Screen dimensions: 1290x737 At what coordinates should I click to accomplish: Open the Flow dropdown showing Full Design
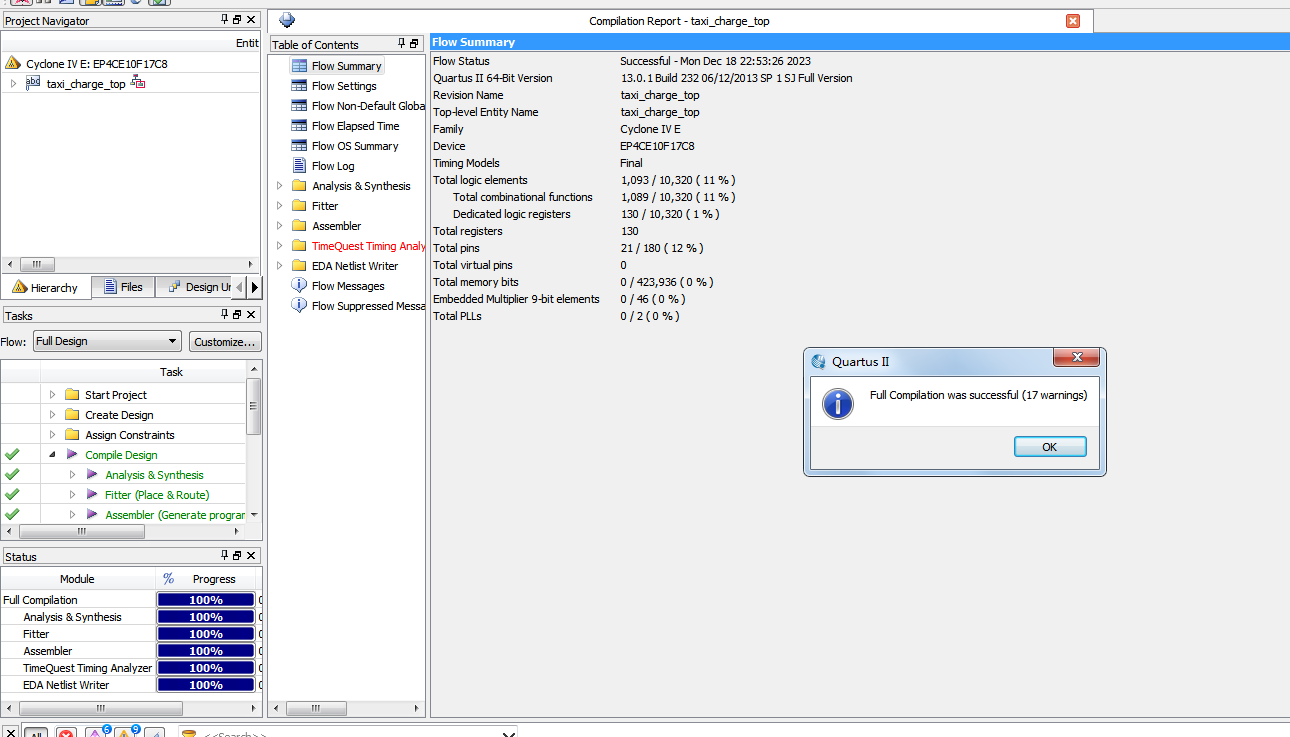[106, 341]
